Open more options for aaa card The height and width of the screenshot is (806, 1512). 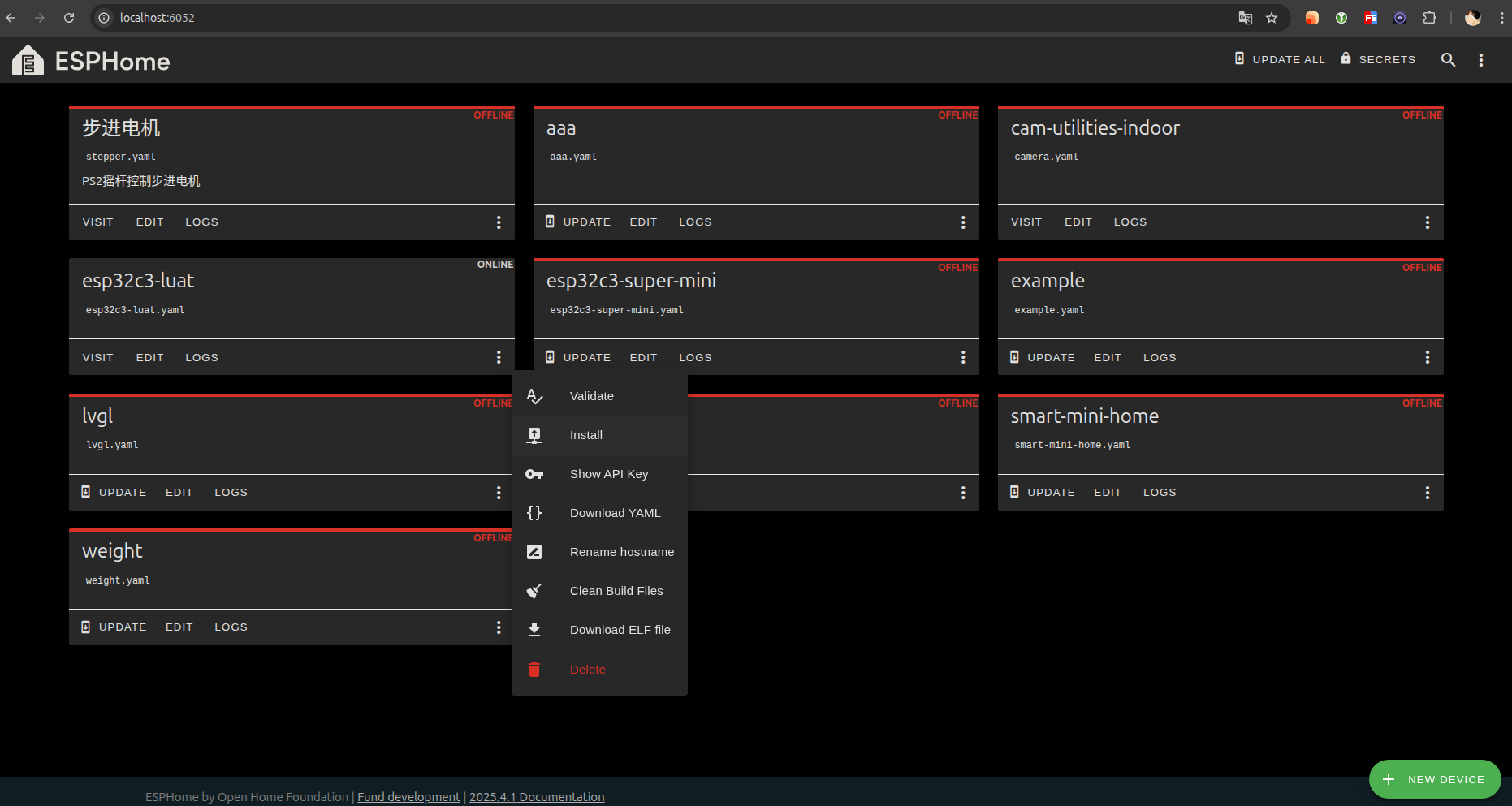coord(963,222)
